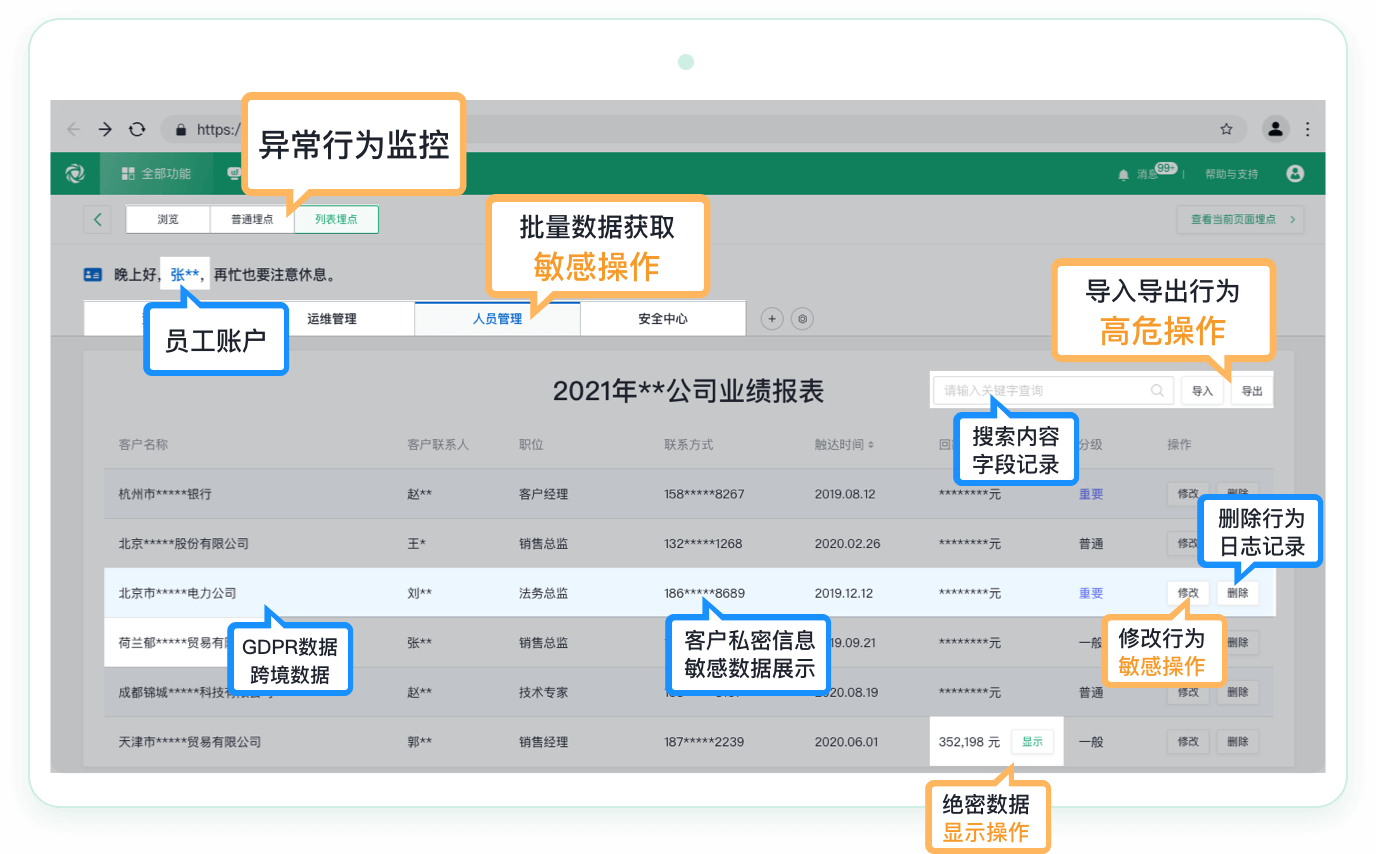Open the 消息 notification bell
1376x854 pixels.
point(1123,175)
